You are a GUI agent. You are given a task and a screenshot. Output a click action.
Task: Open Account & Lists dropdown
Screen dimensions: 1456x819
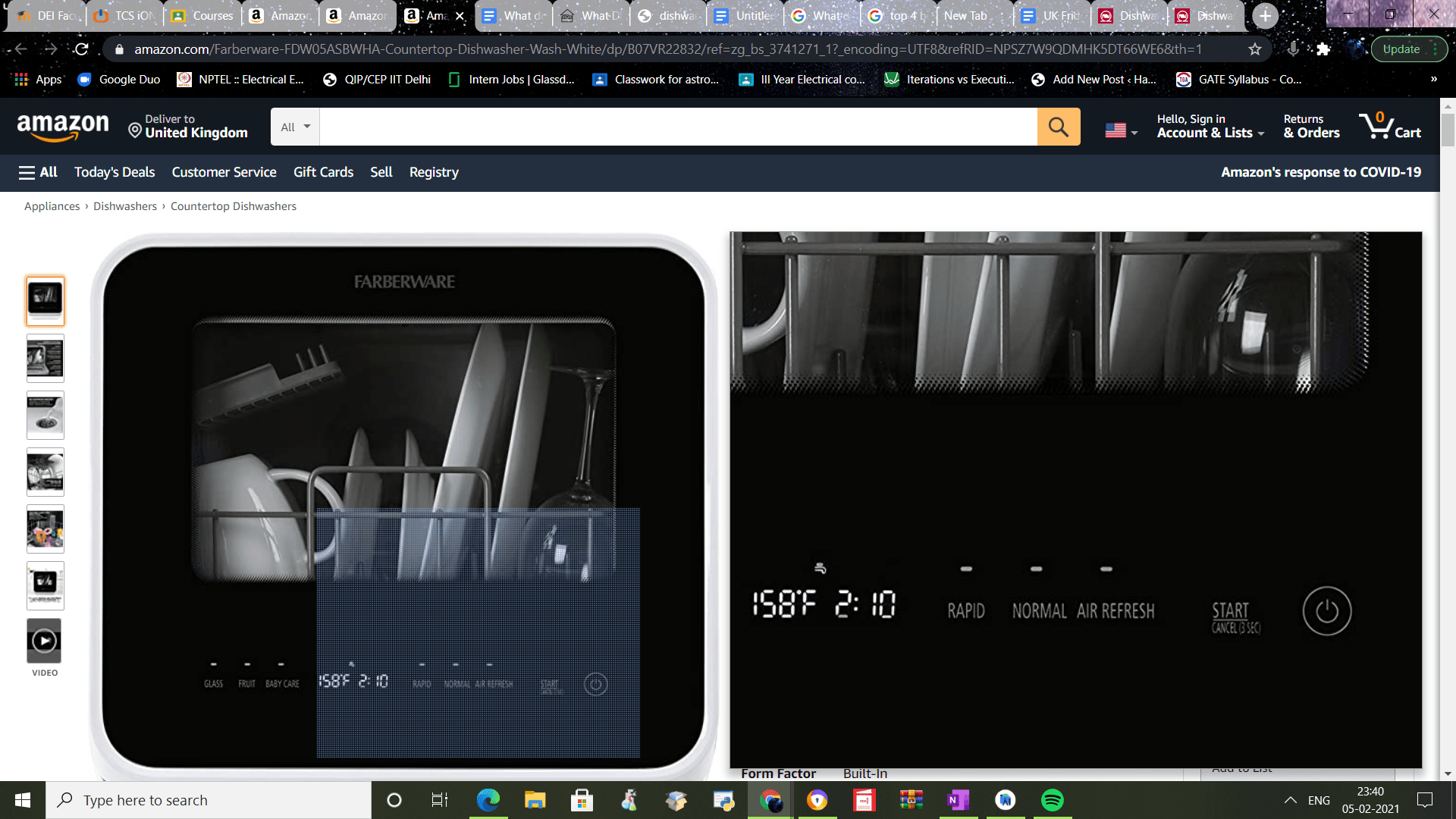tap(1210, 126)
